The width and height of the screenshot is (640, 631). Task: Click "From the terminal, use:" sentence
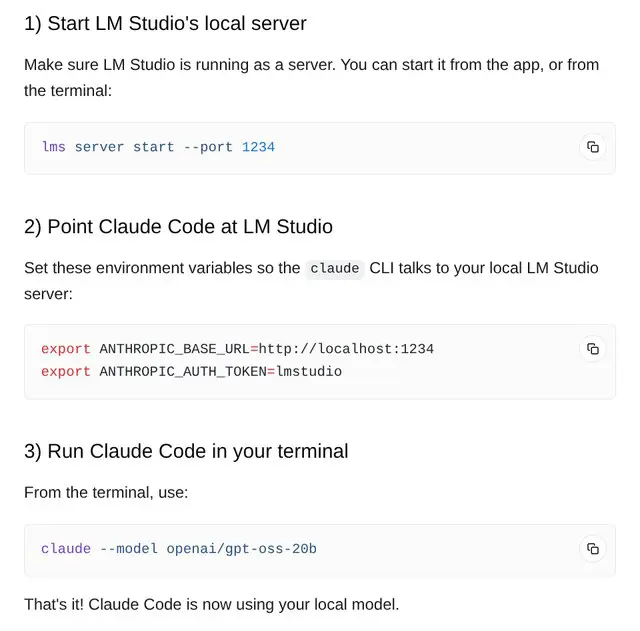106,493
